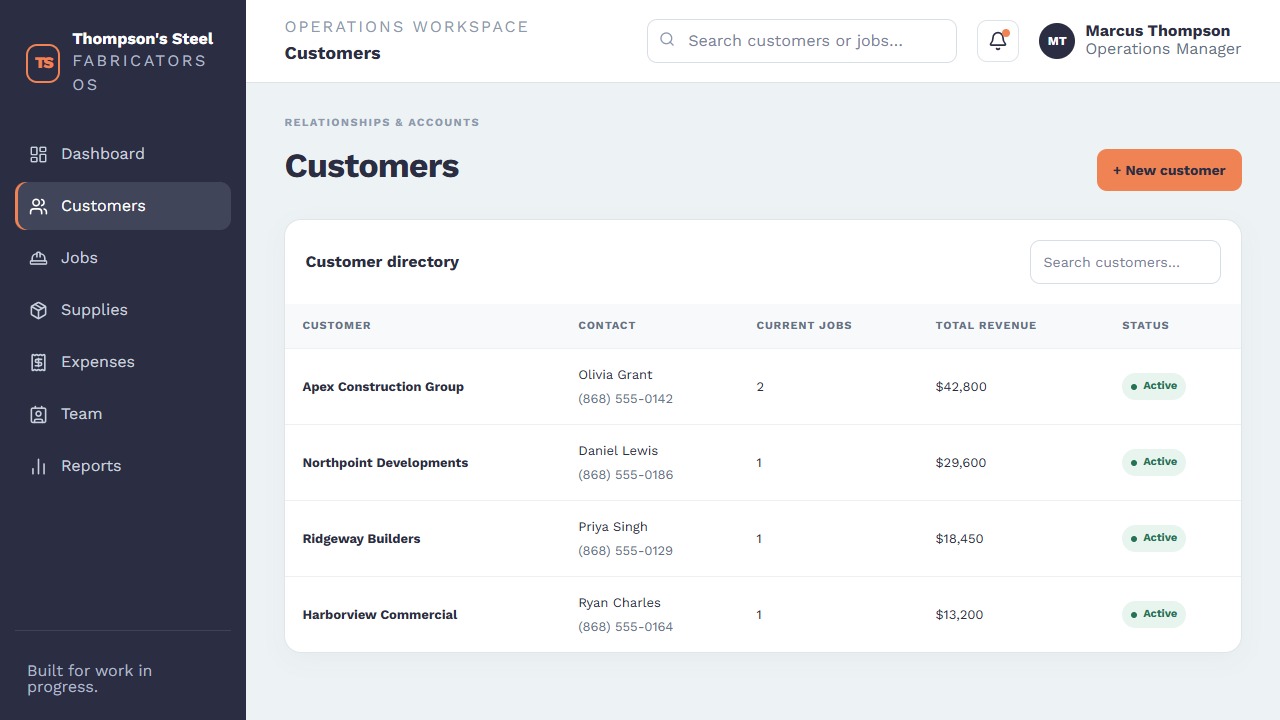Click contact Priya Singh
The image size is (1280, 720).
(x=613, y=527)
